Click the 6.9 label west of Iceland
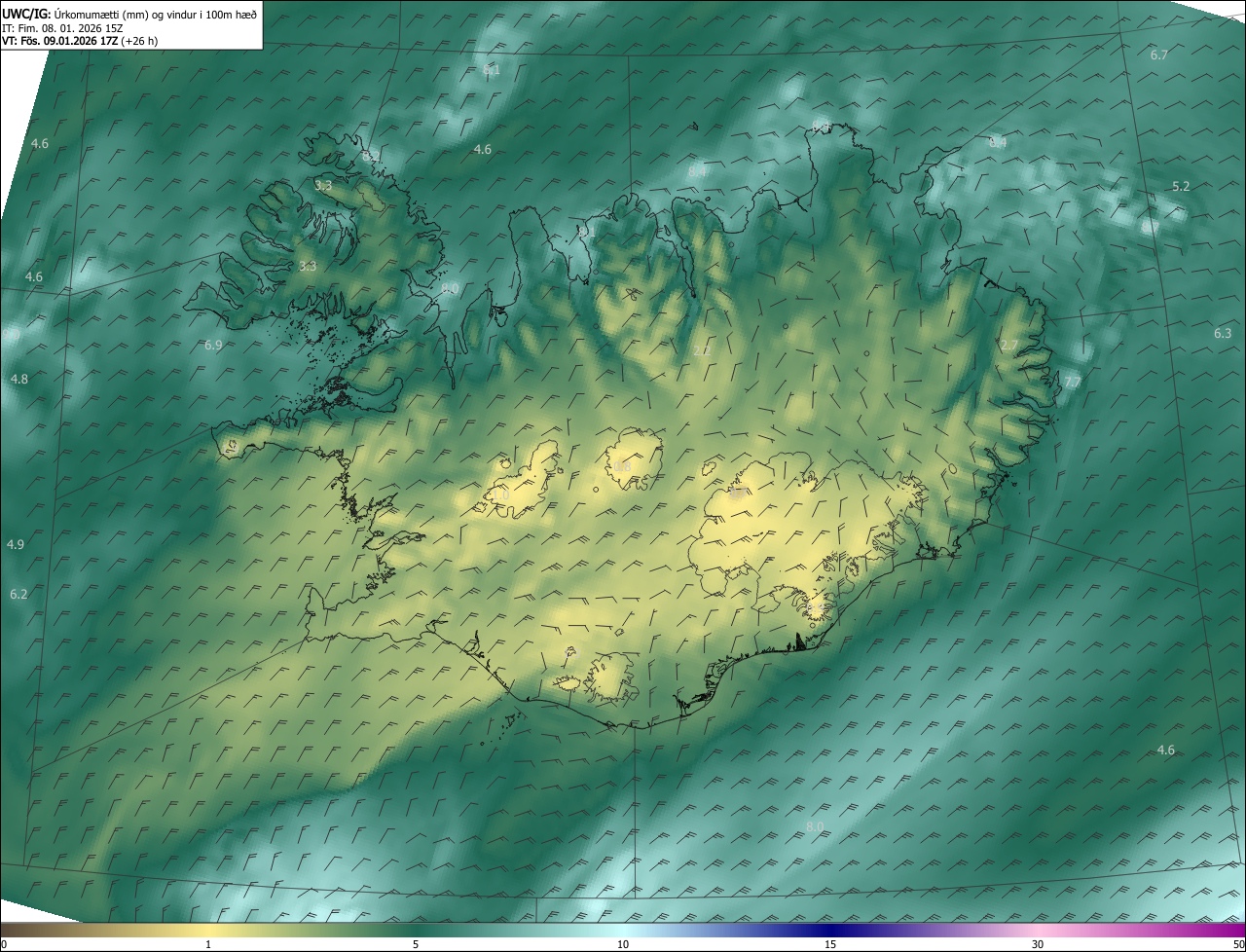Viewport: 1246px width, 952px height. 213,346
